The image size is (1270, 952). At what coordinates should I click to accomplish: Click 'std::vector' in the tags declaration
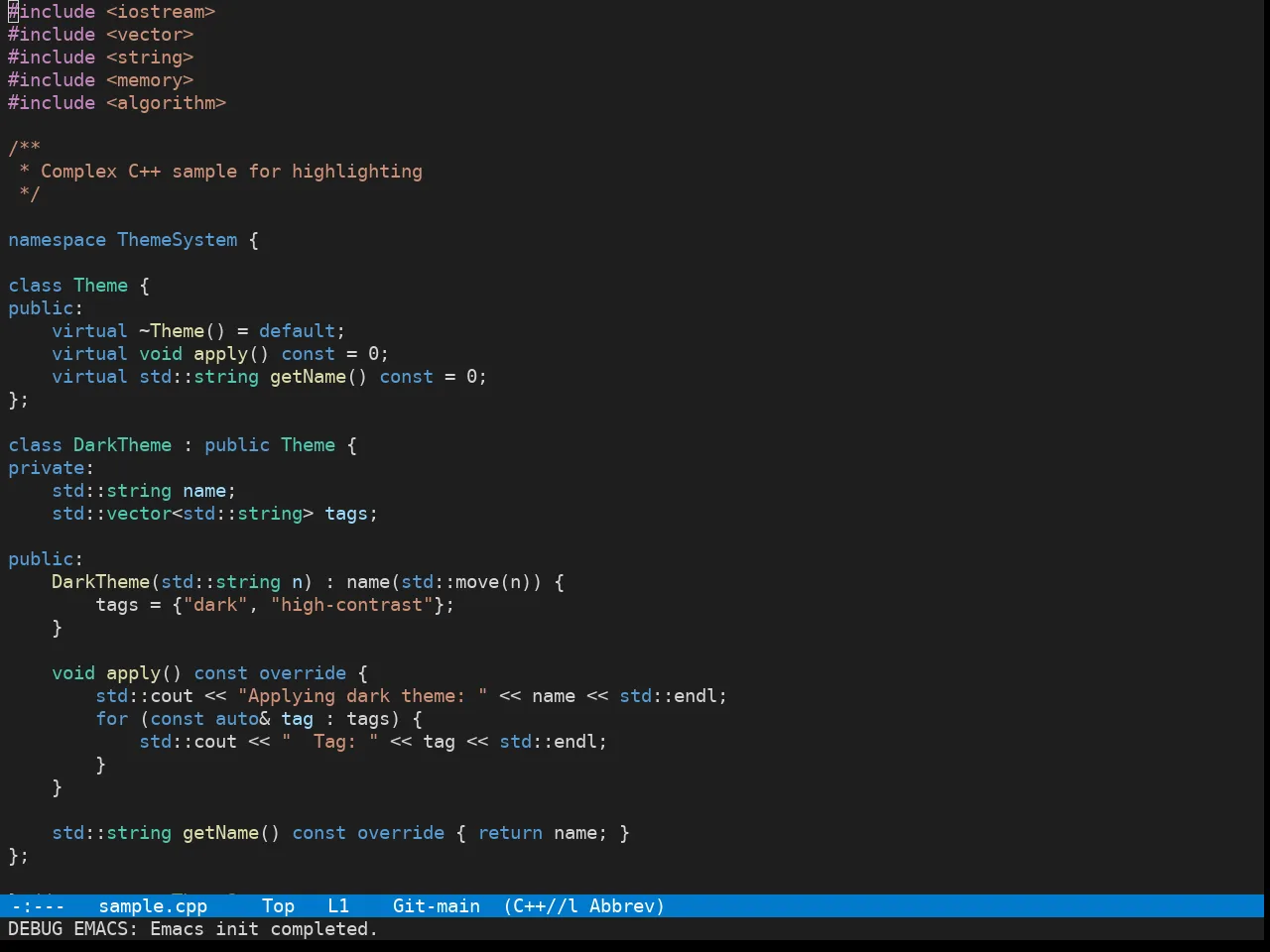(112, 514)
